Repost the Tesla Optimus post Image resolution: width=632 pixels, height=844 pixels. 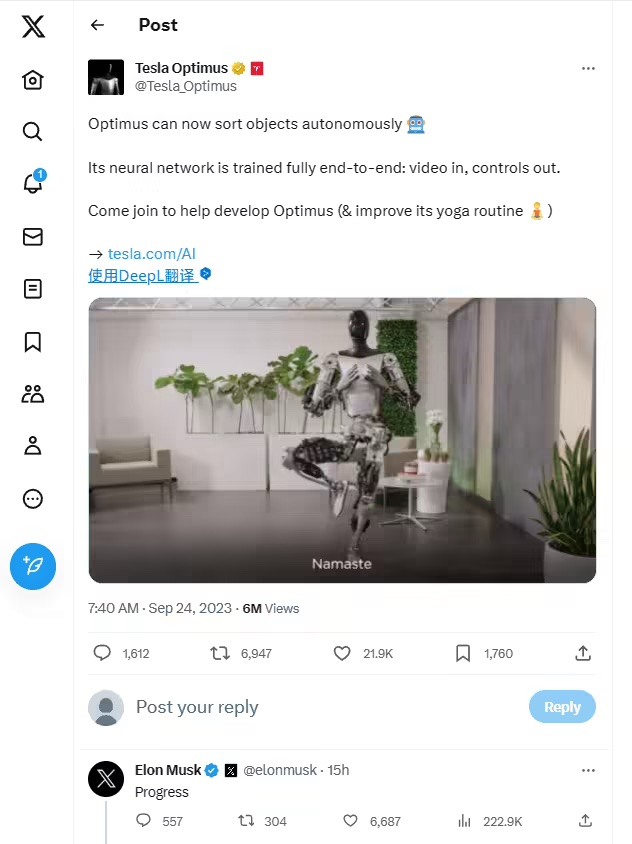[220, 653]
